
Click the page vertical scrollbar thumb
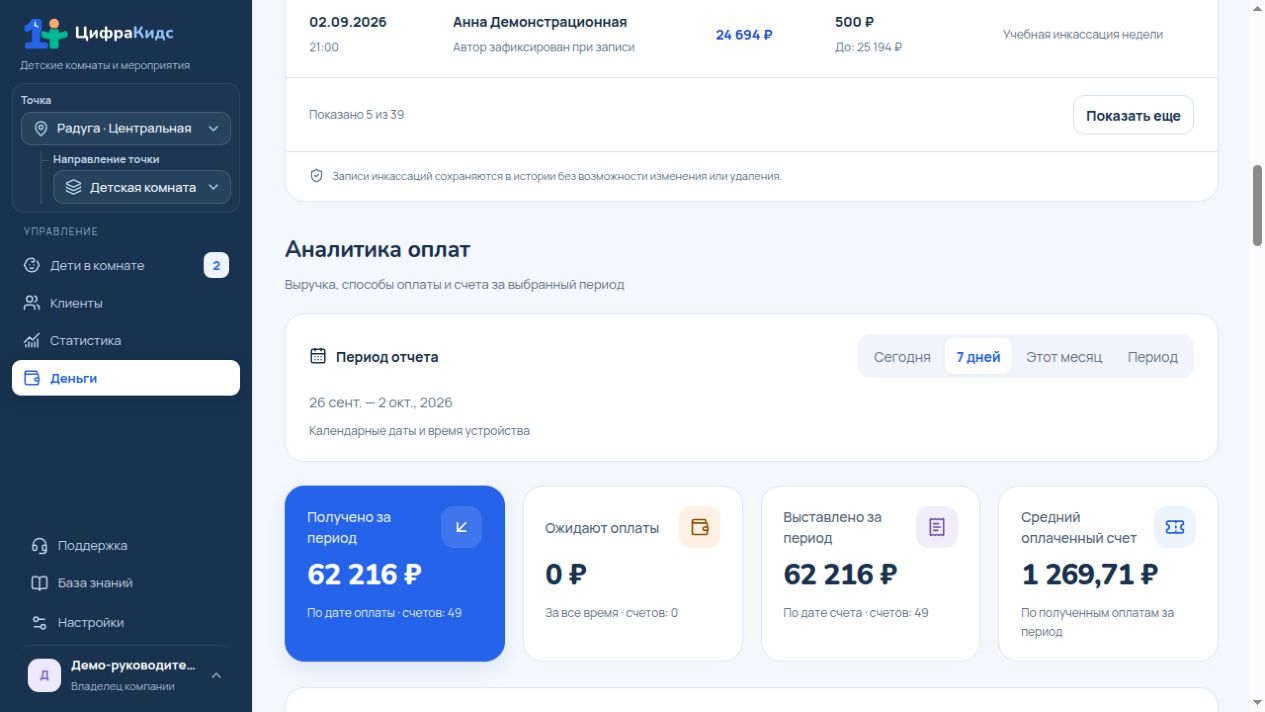pos(1257,205)
